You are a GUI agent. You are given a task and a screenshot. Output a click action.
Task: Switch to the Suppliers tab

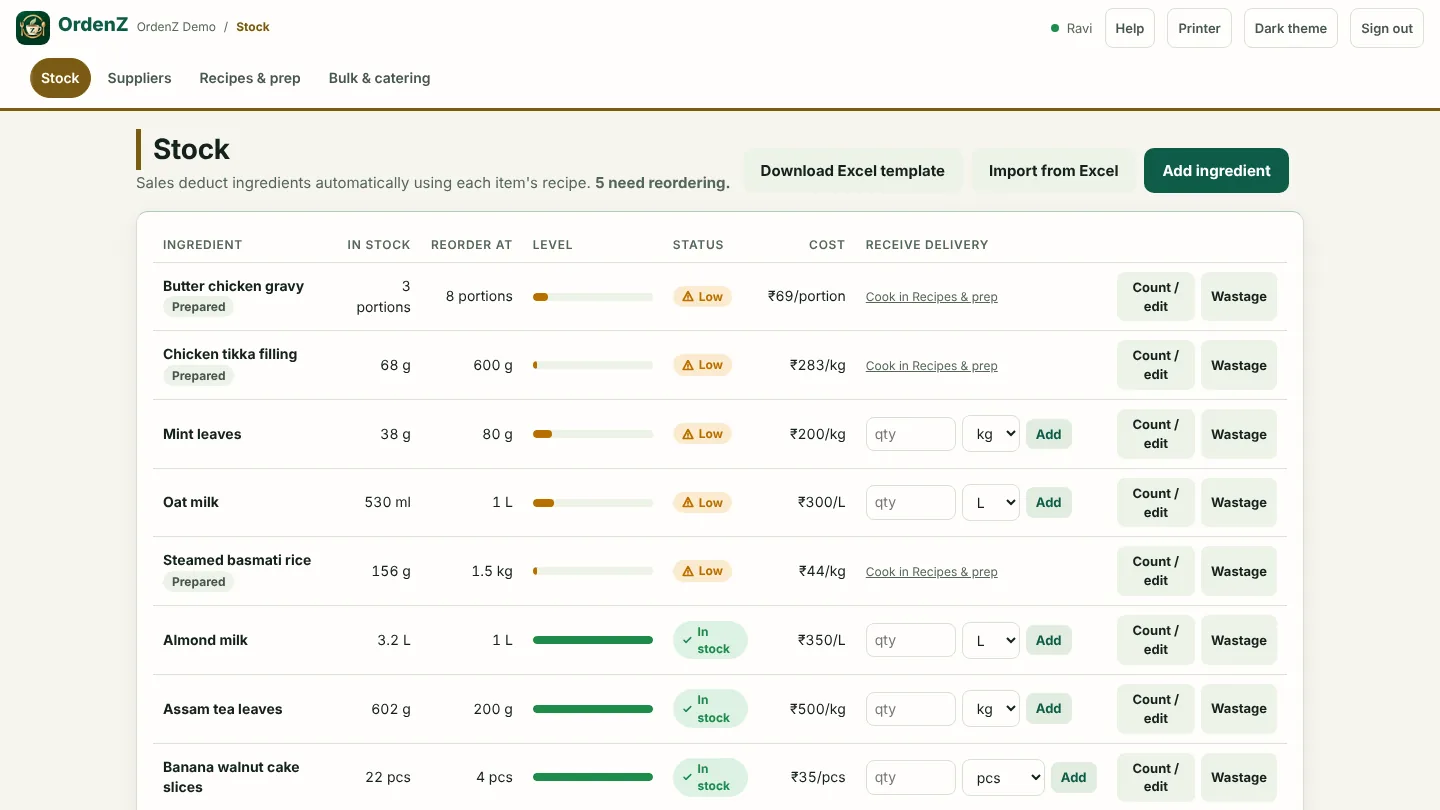click(139, 78)
